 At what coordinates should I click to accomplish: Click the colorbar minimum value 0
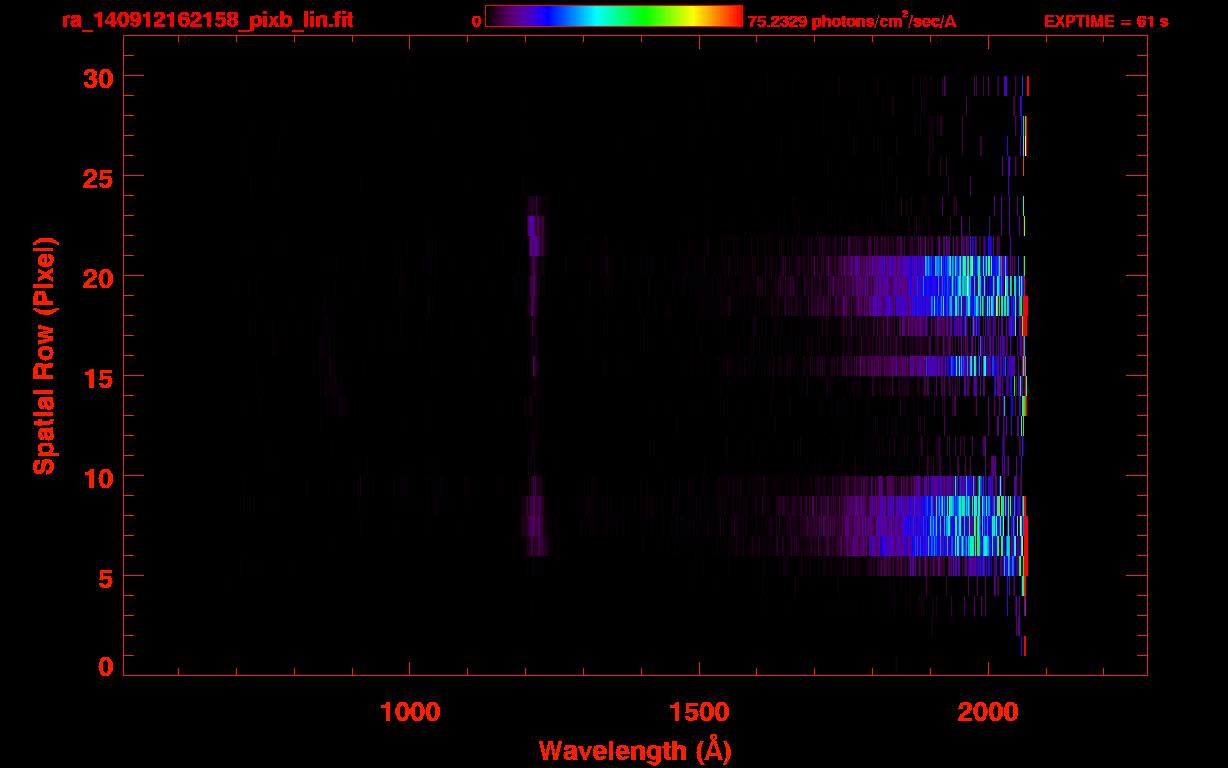476,21
